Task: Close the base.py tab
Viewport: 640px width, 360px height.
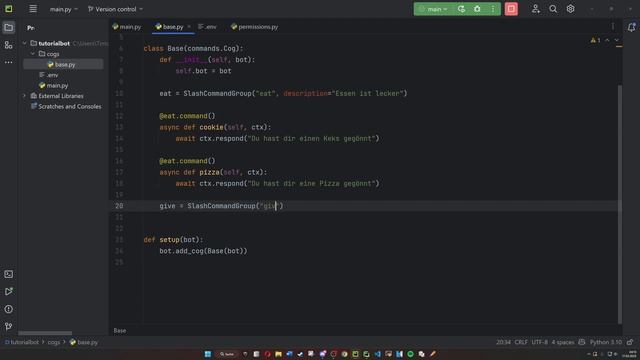Action: pos(189,27)
